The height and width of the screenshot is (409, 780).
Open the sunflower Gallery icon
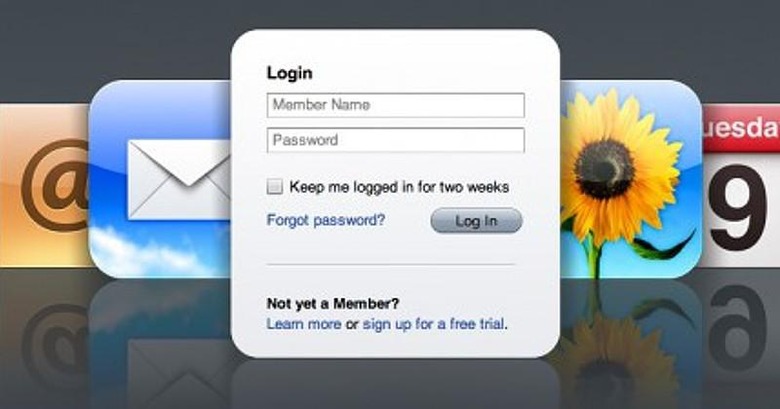point(631,179)
